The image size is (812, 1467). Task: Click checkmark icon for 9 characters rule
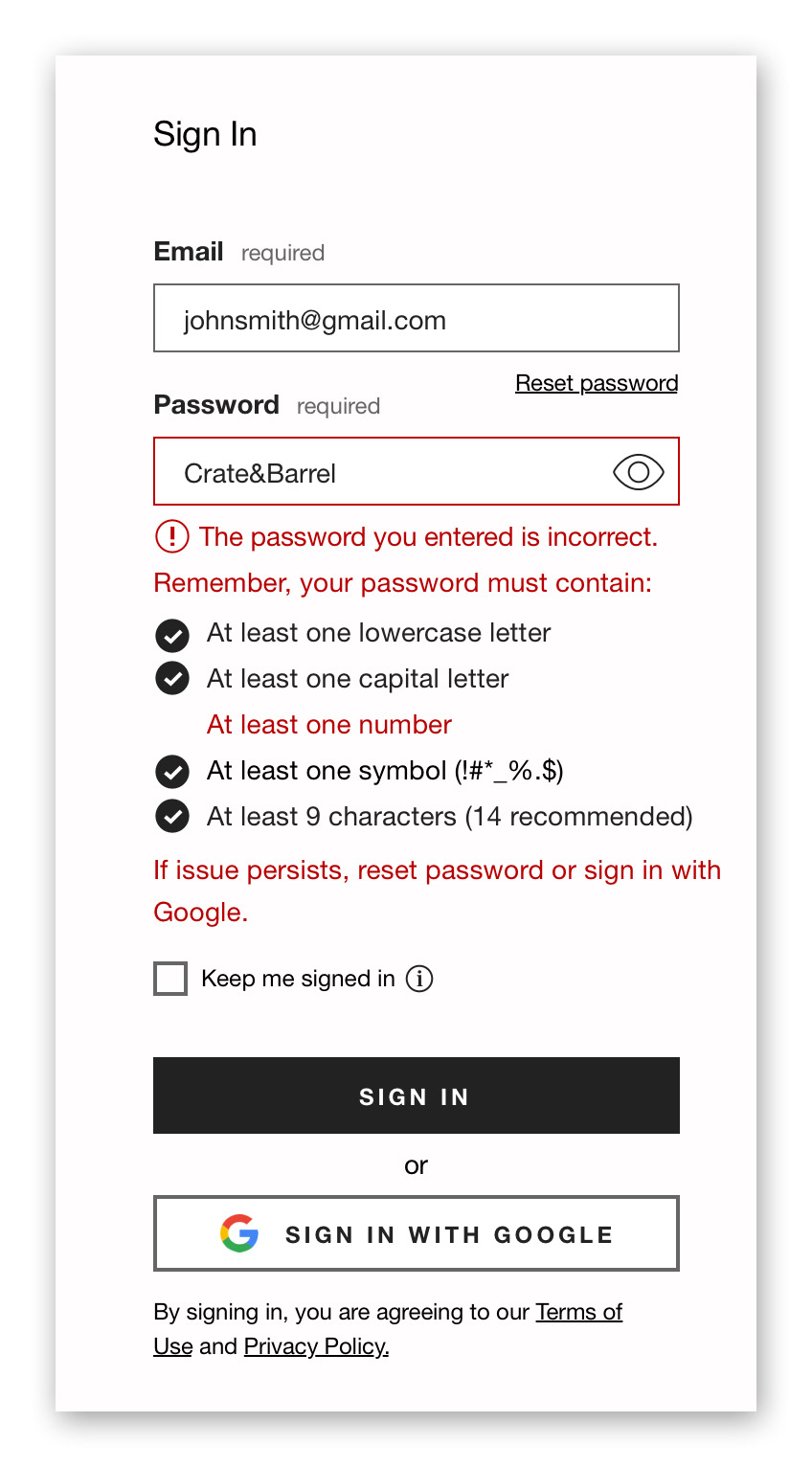pos(172,817)
